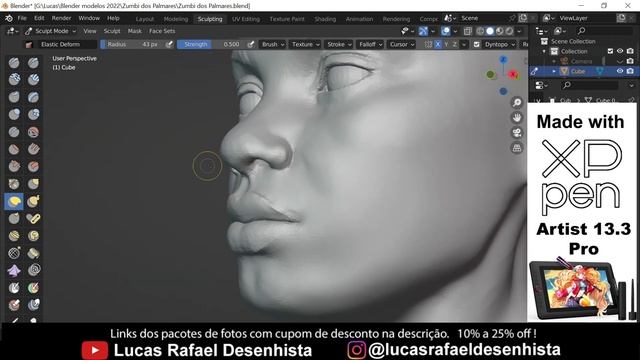Select the Draw sculpt brush
Viewport: 640px width, 360px height.
tap(14, 62)
